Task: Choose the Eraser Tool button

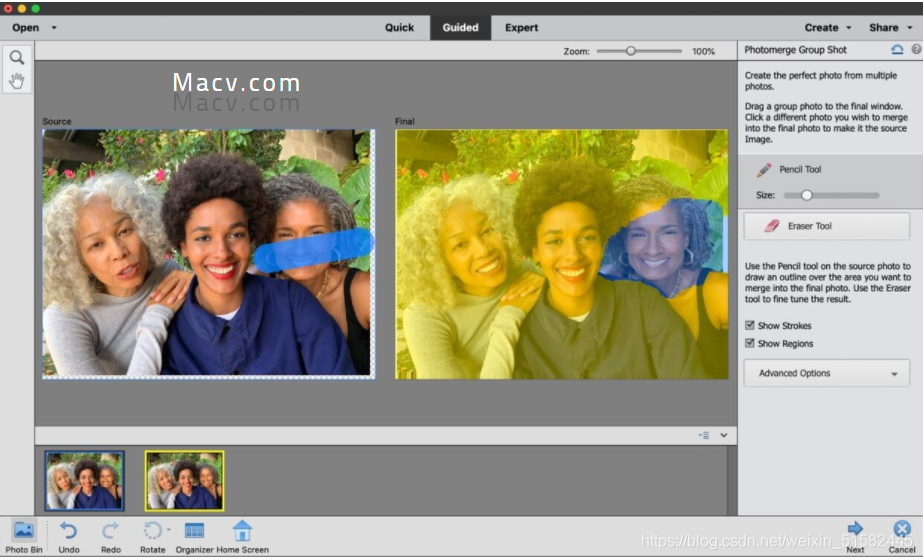Action: click(x=826, y=226)
